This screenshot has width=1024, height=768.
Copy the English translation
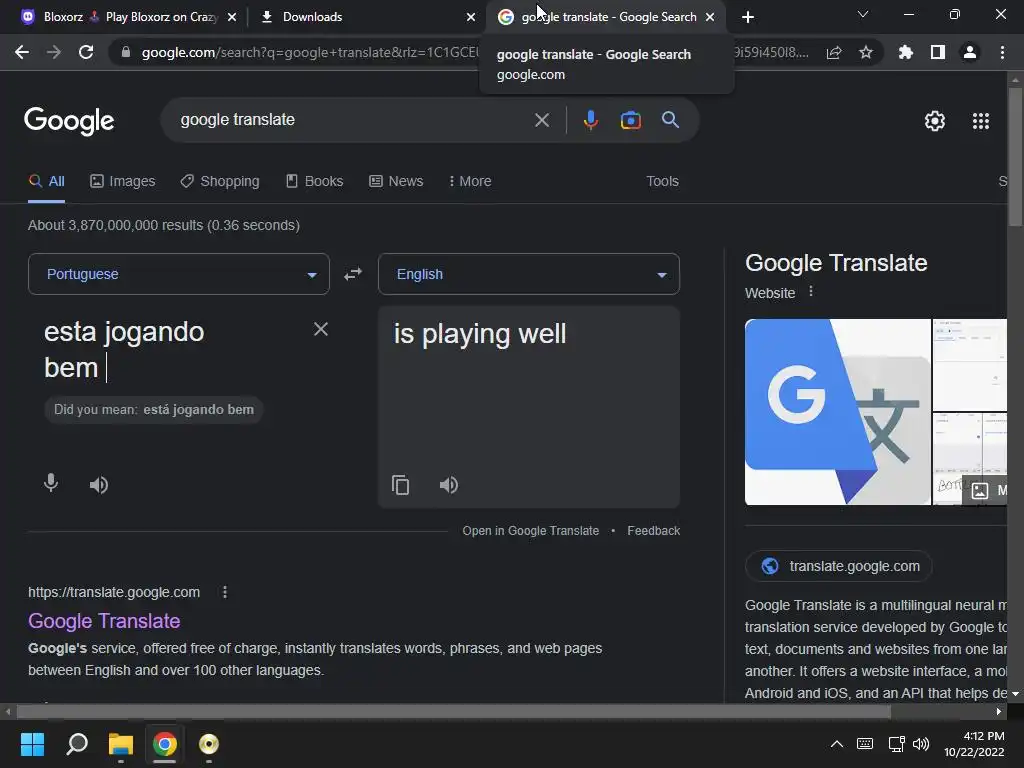pyautogui.click(x=400, y=485)
